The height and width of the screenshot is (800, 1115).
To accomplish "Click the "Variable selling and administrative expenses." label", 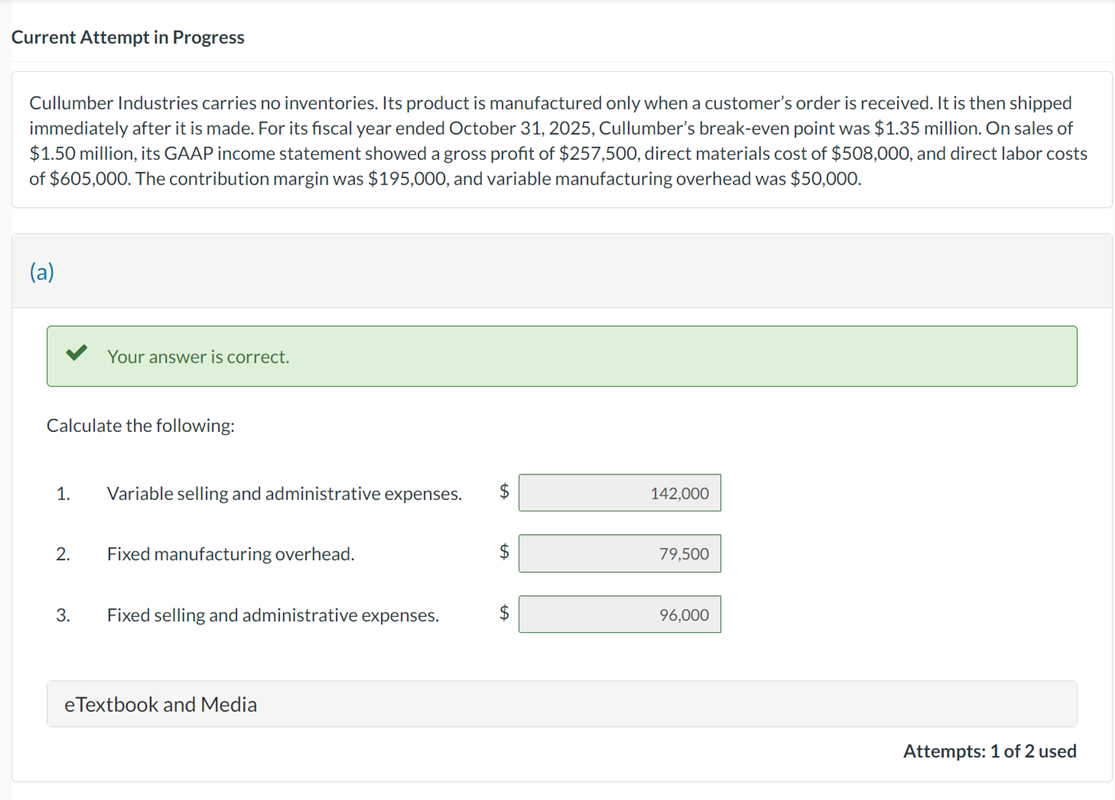I will pos(284,494).
